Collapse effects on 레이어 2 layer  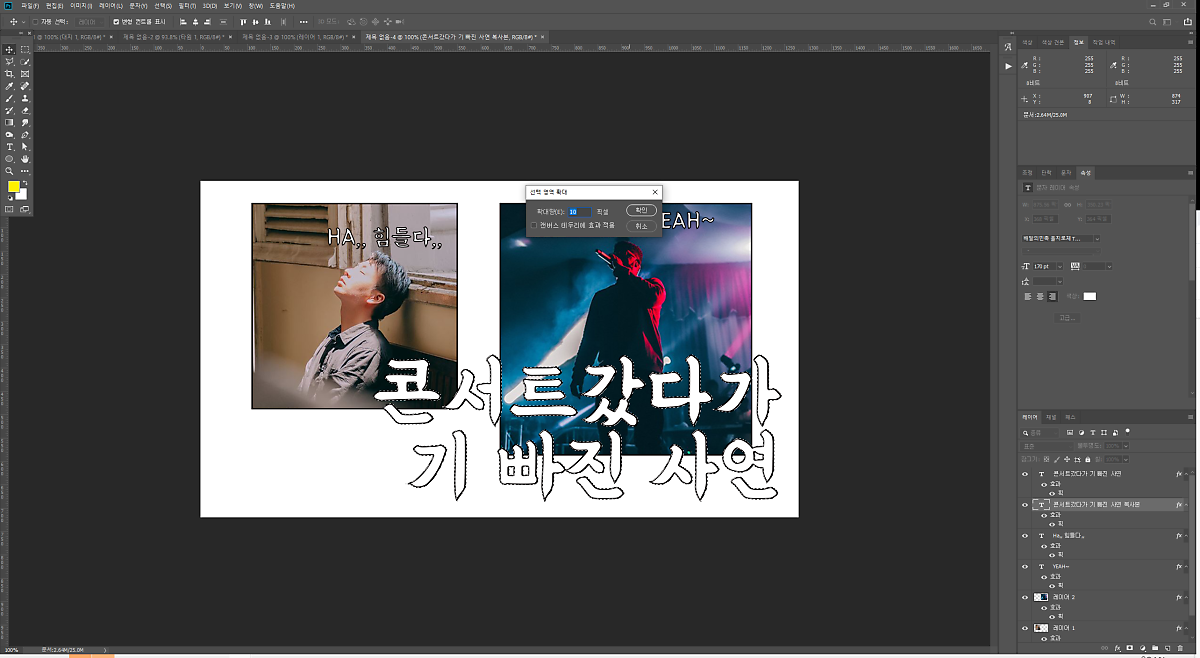(x=1184, y=597)
